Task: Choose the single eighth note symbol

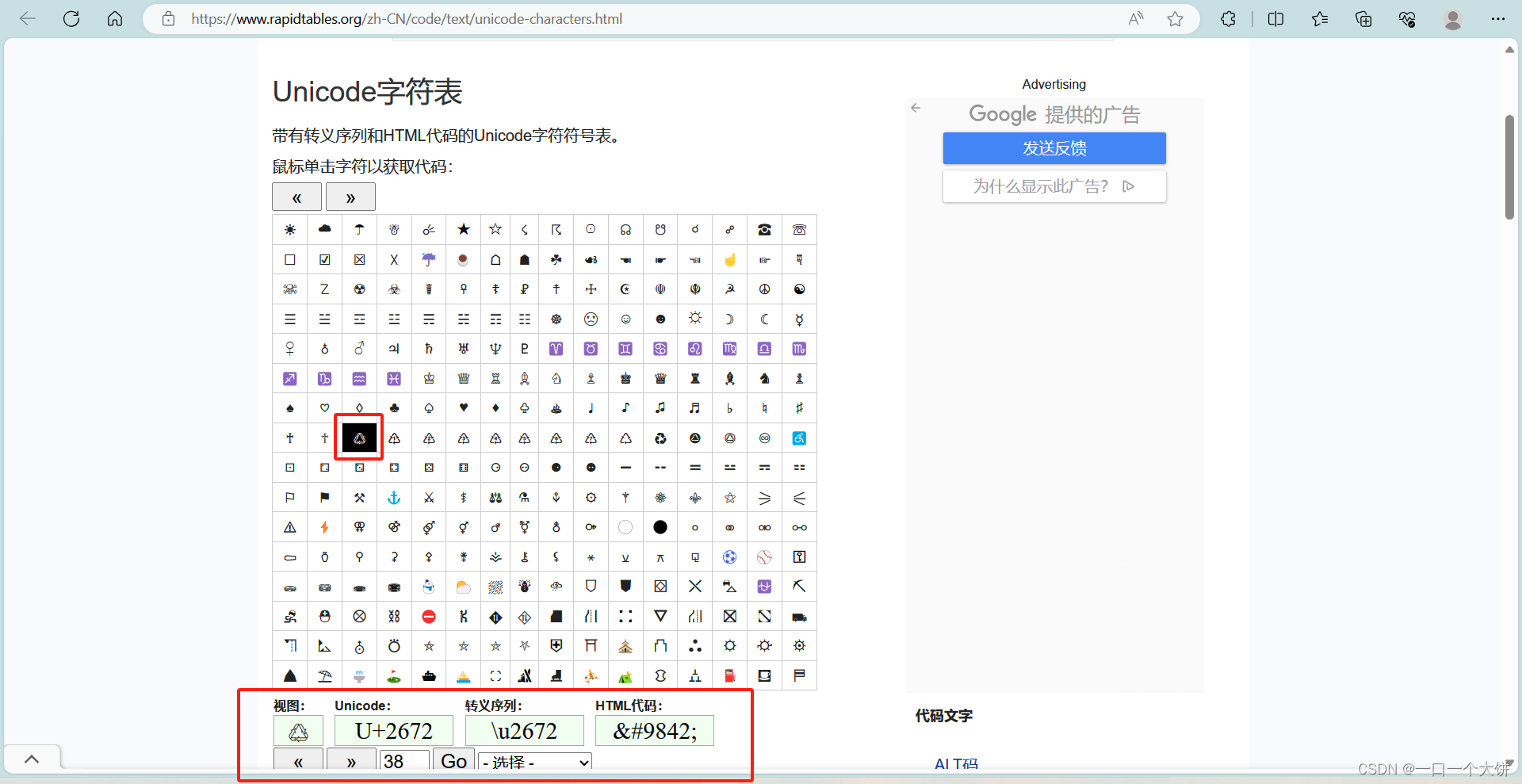Action: click(625, 408)
